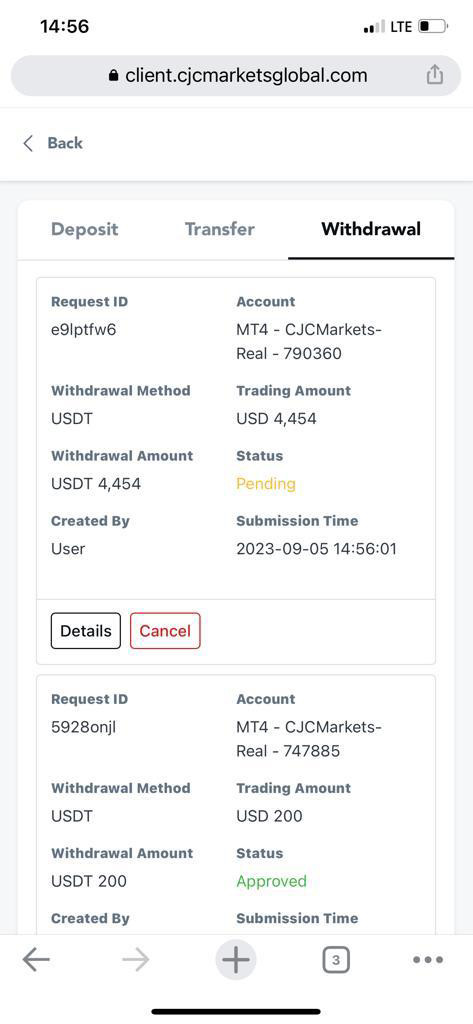Switch to the Transfer tab
The image size is (473, 1024).
click(x=220, y=229)
